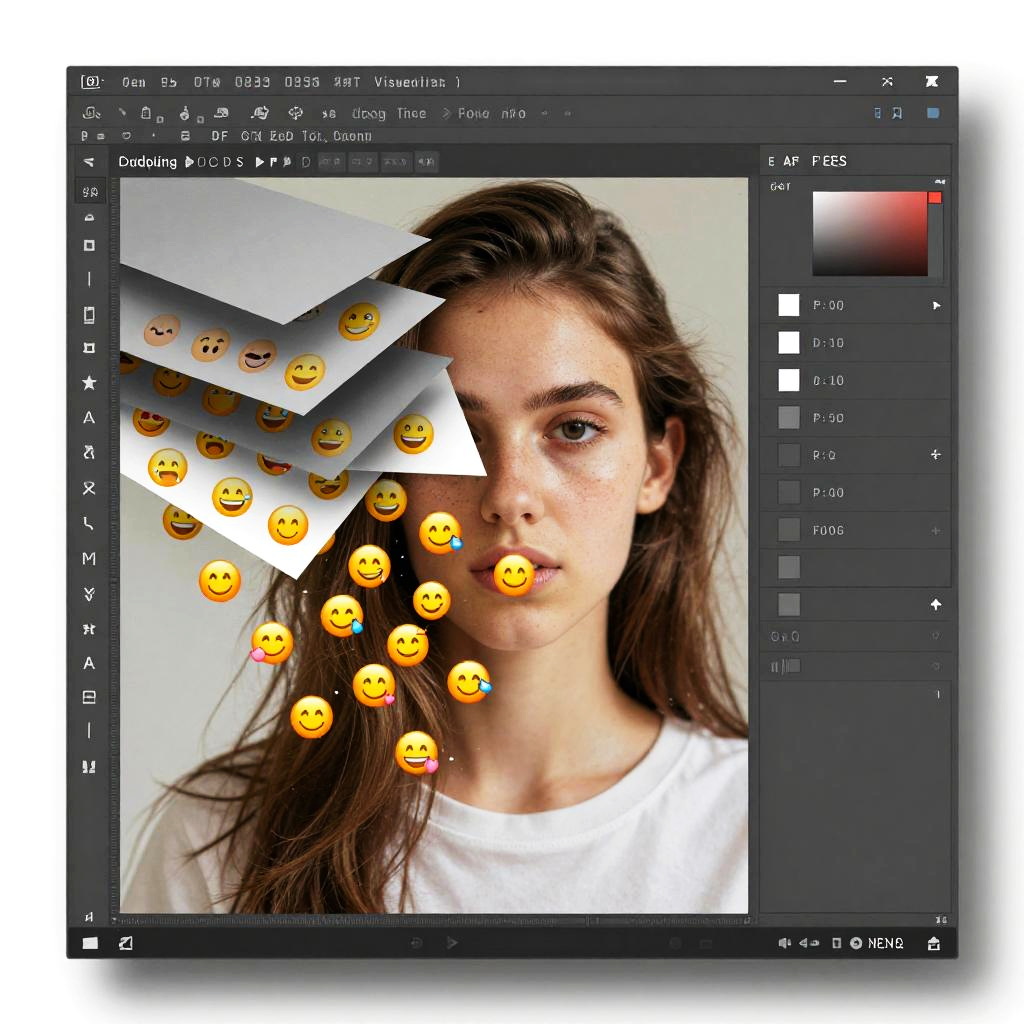Open the Oen menu in menu bar
This screenshot has width=1024, height=1024.
pyautogui.click(x=134, y=82)
